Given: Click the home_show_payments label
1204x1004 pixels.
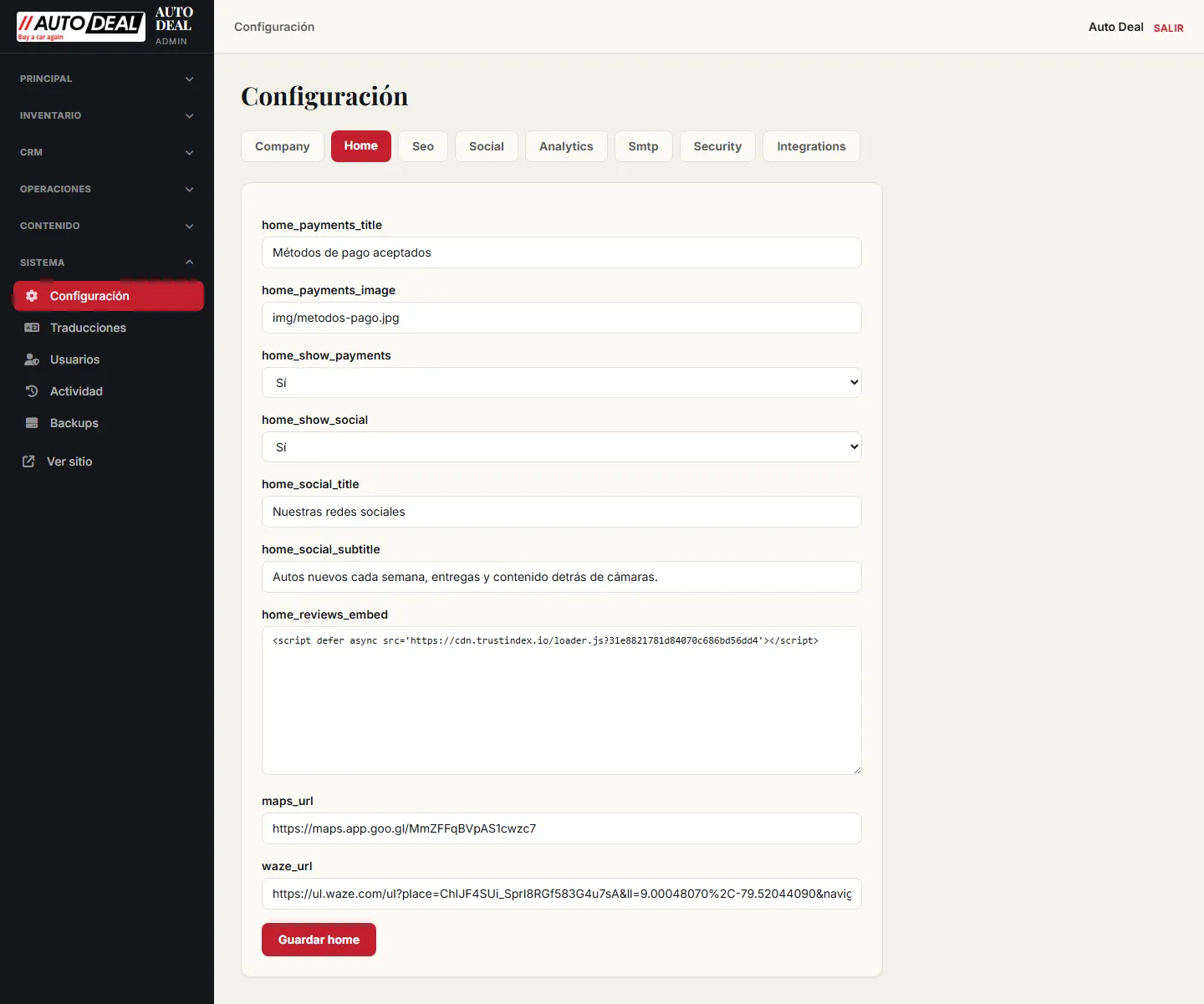Looking at the screenshot, I should pyautogui.click(x=326, y=355).
